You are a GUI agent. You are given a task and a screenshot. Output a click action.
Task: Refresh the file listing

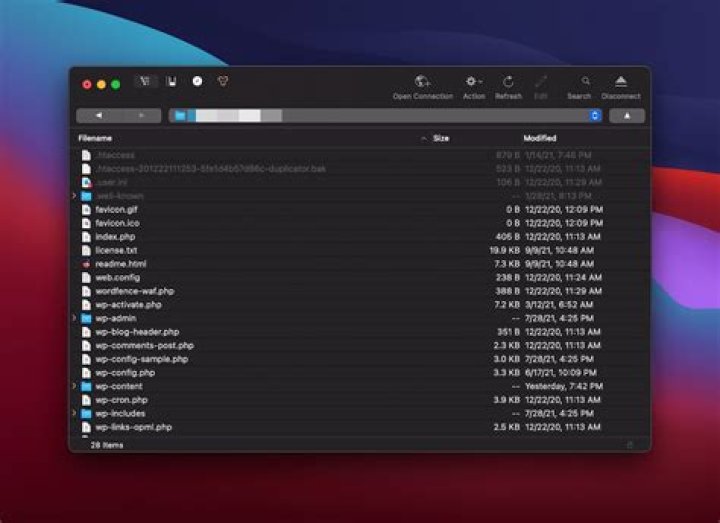[x=508, y=82]
